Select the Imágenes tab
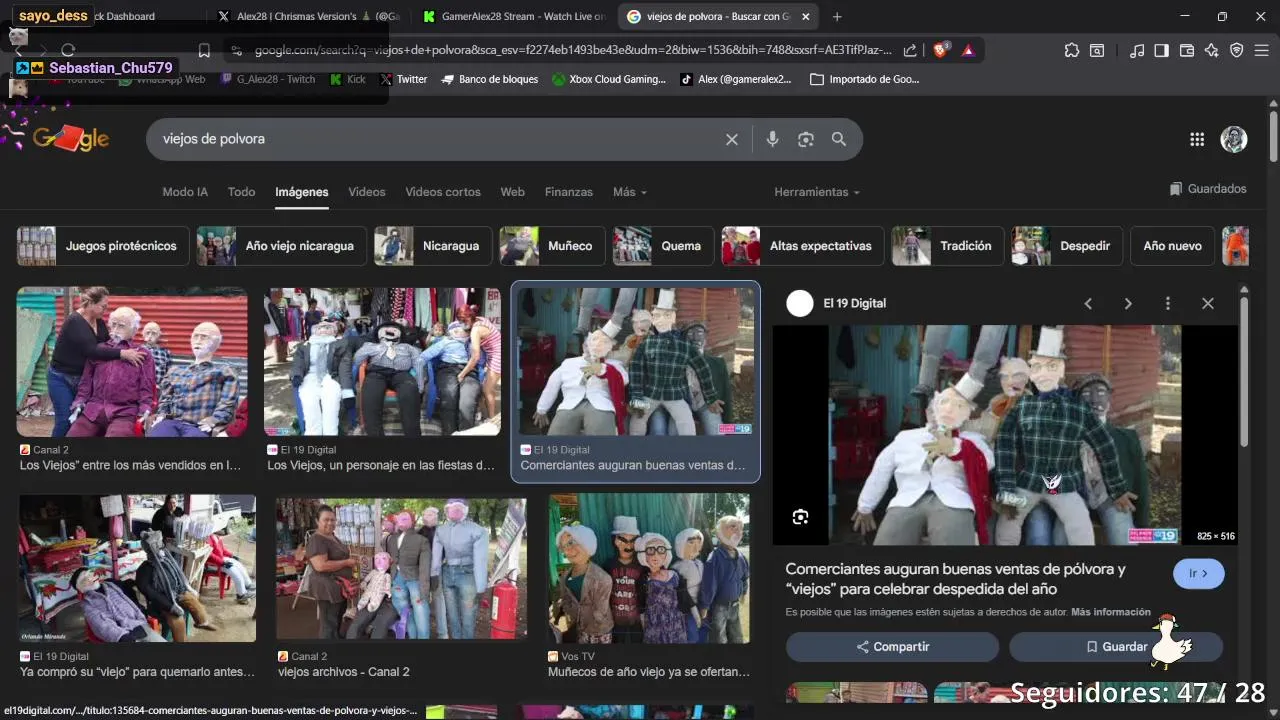 click(x=302, y=192)
